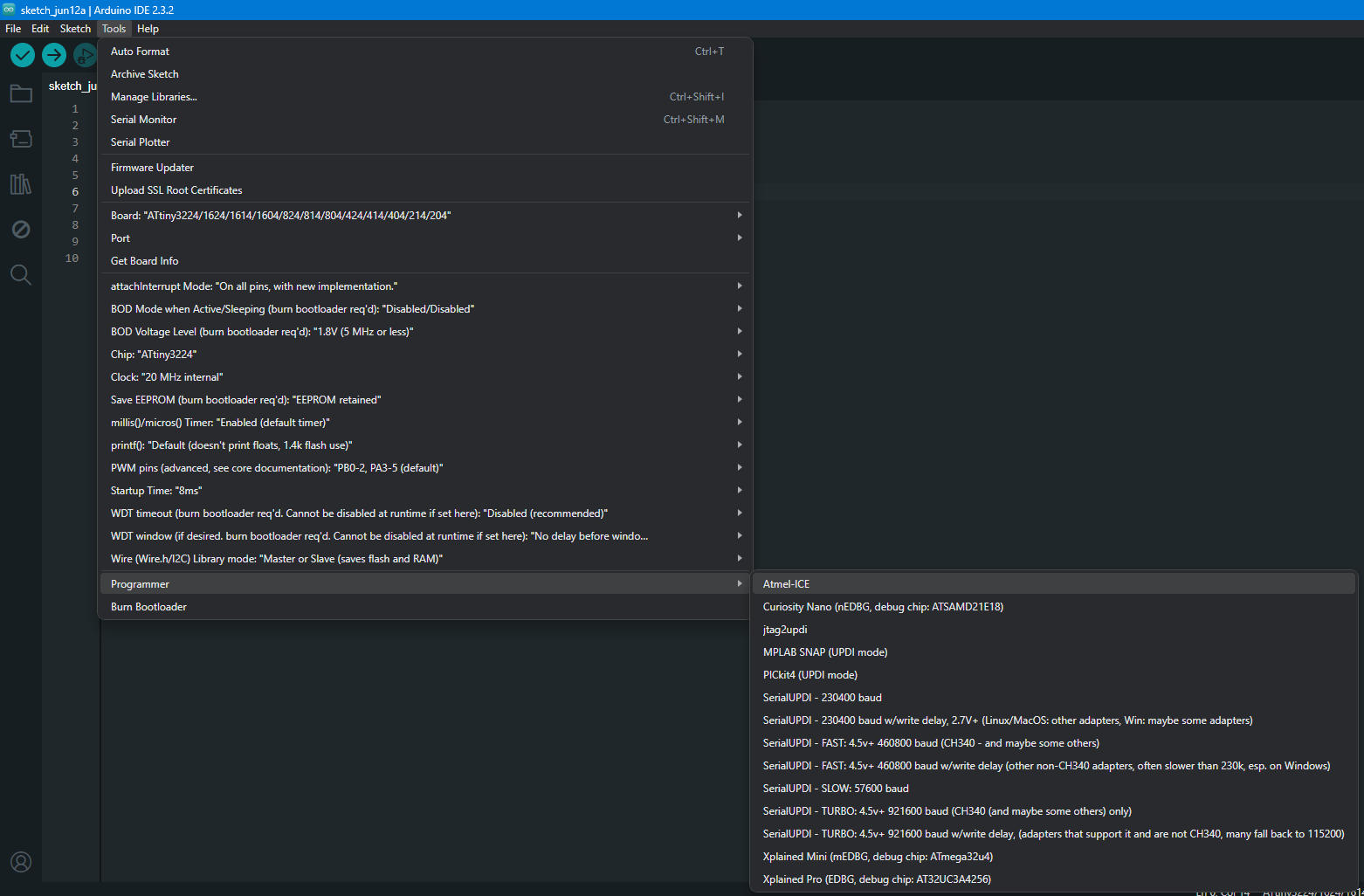Select Curiosity Nano nEDBG programmer
Image resolution: width=1364 pixels, height=896 pixels.
[1054, 607]
